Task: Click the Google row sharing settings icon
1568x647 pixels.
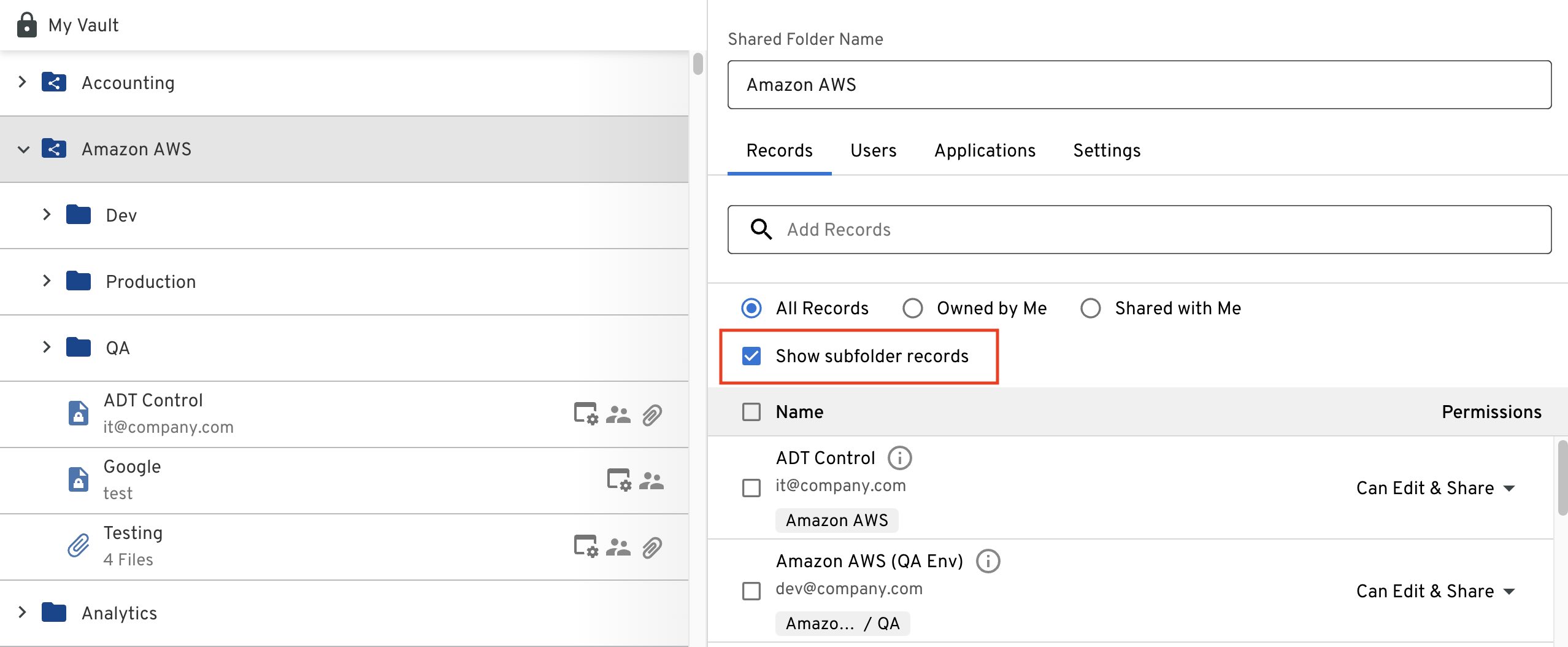Action: [619, 480]
